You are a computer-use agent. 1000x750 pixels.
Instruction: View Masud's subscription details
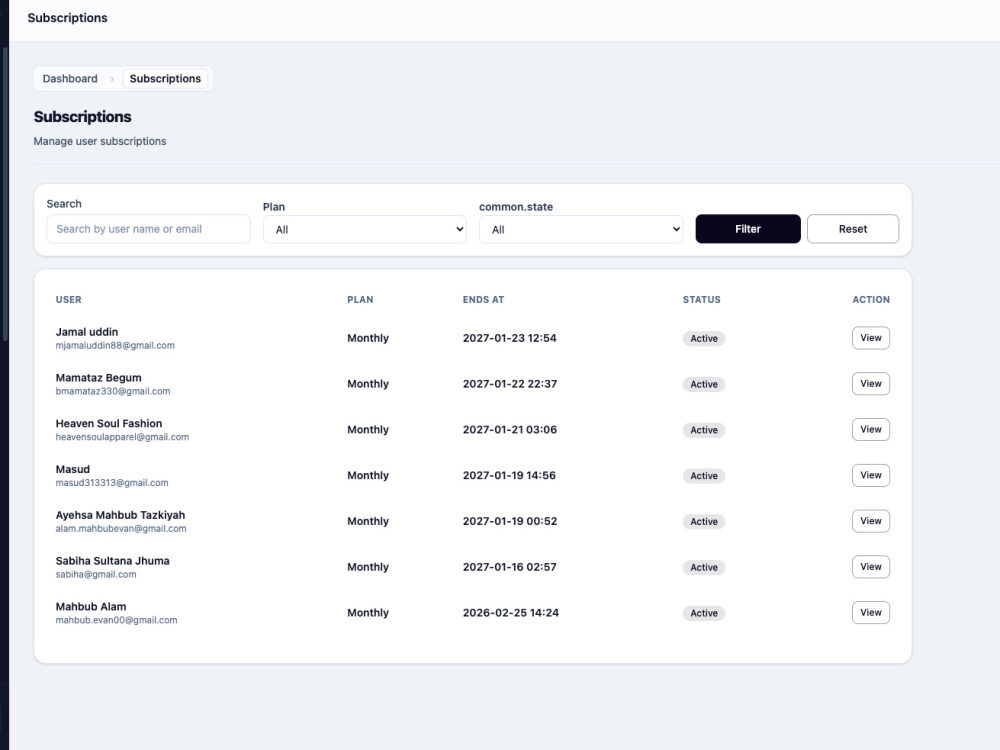(871, 475)
